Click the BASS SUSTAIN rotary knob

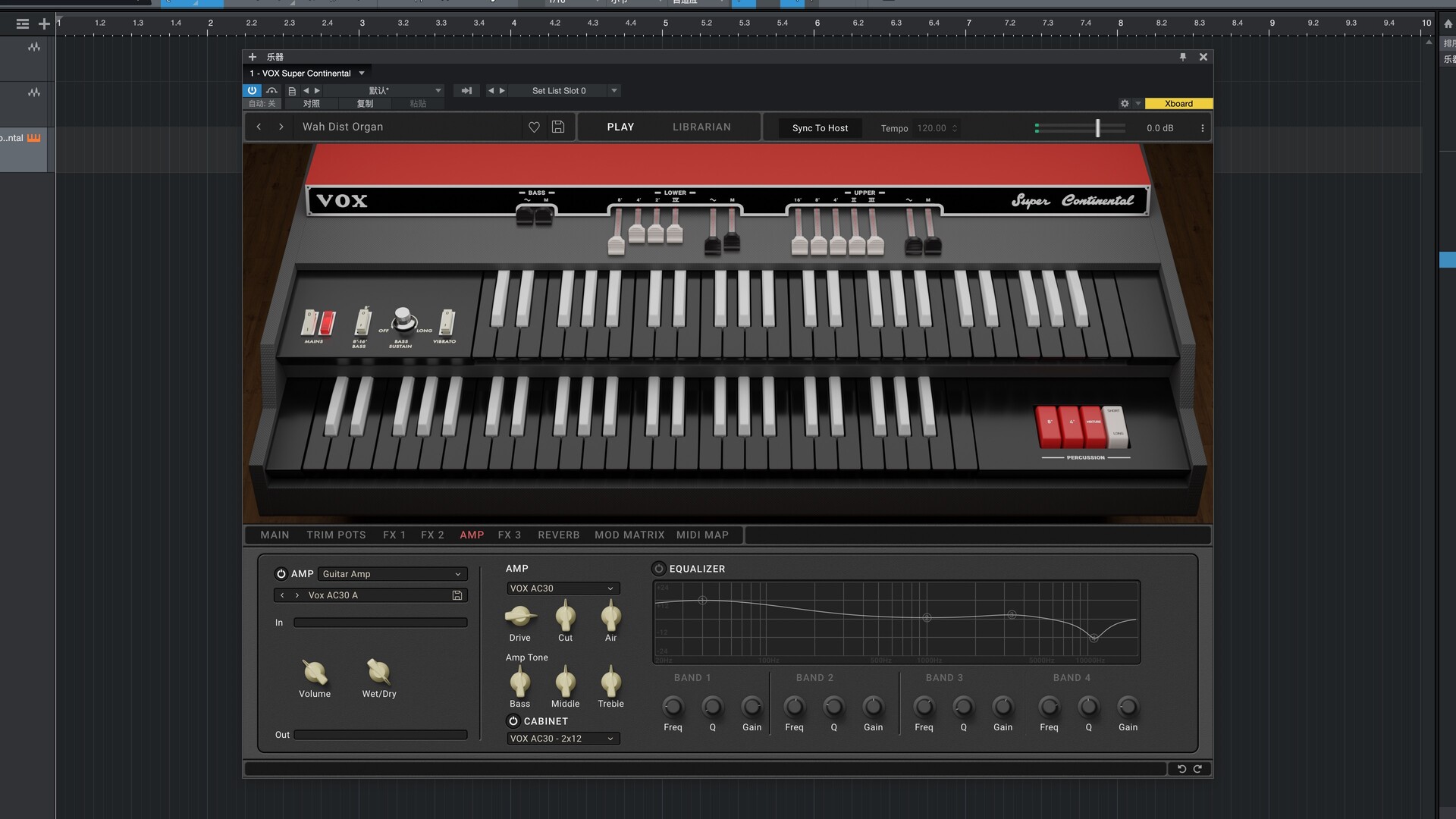tap(403, 320)
